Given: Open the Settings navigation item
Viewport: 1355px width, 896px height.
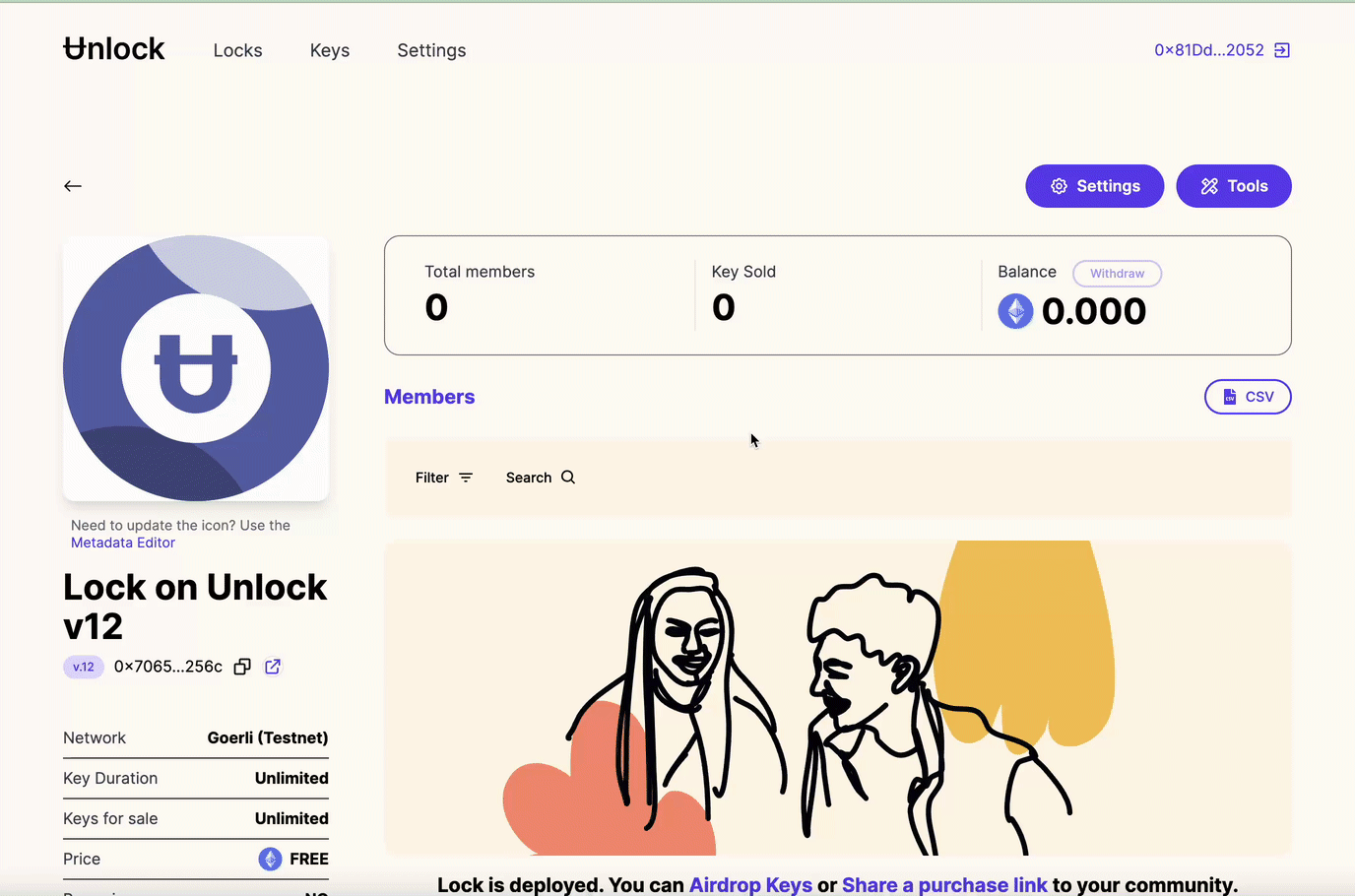Looking at the screenshot, I should point(431,50).
